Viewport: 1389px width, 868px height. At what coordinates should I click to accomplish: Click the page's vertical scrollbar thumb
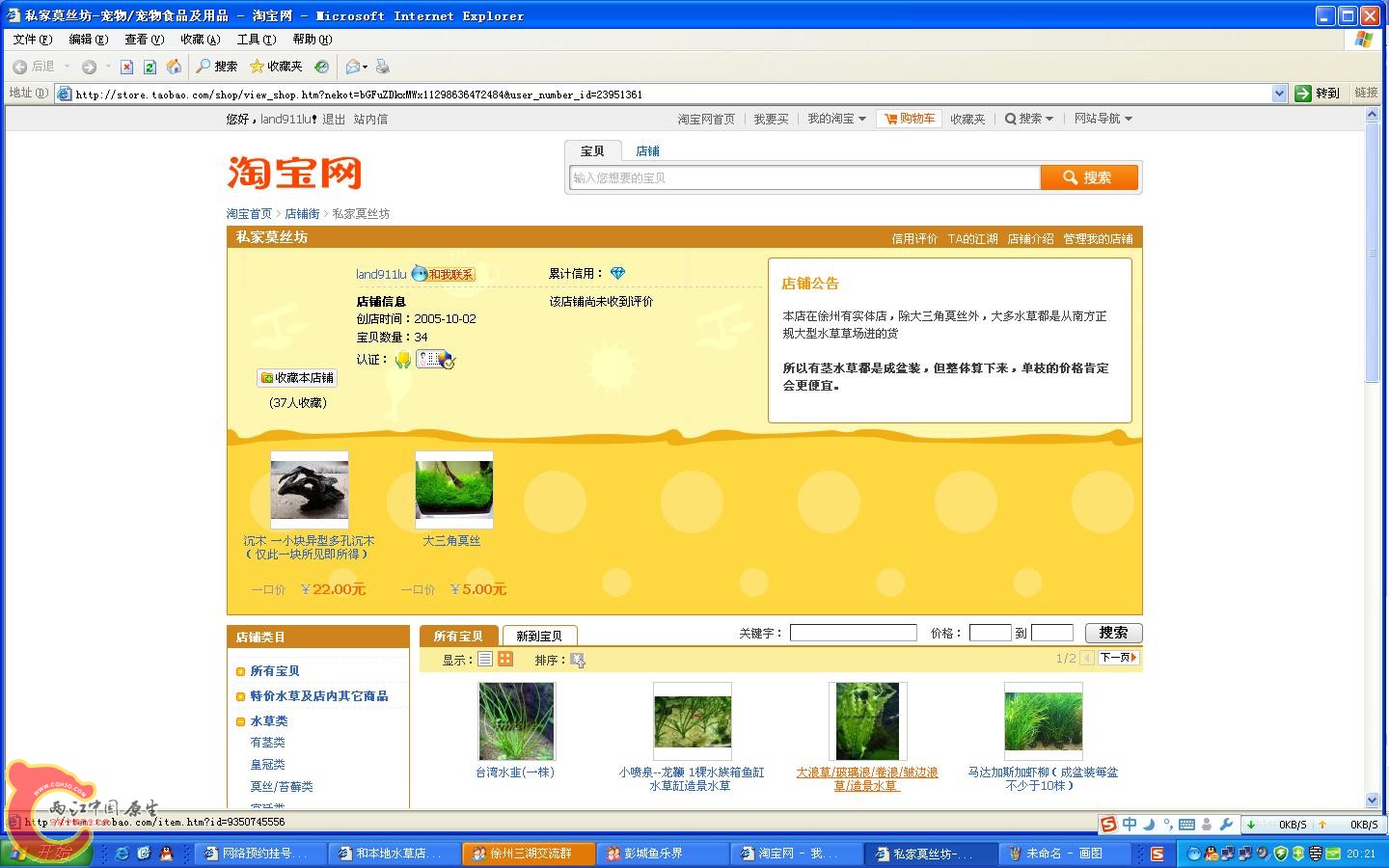1372,251
